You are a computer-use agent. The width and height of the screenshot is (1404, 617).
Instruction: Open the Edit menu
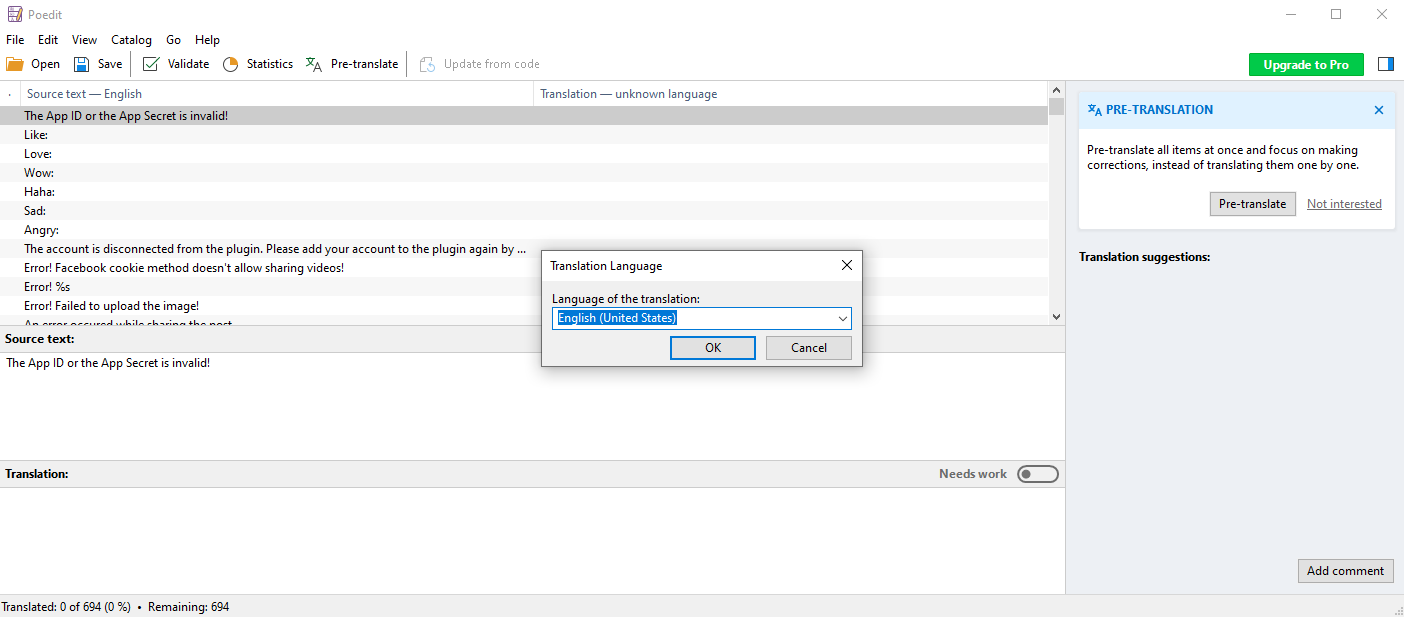[48, 40]
